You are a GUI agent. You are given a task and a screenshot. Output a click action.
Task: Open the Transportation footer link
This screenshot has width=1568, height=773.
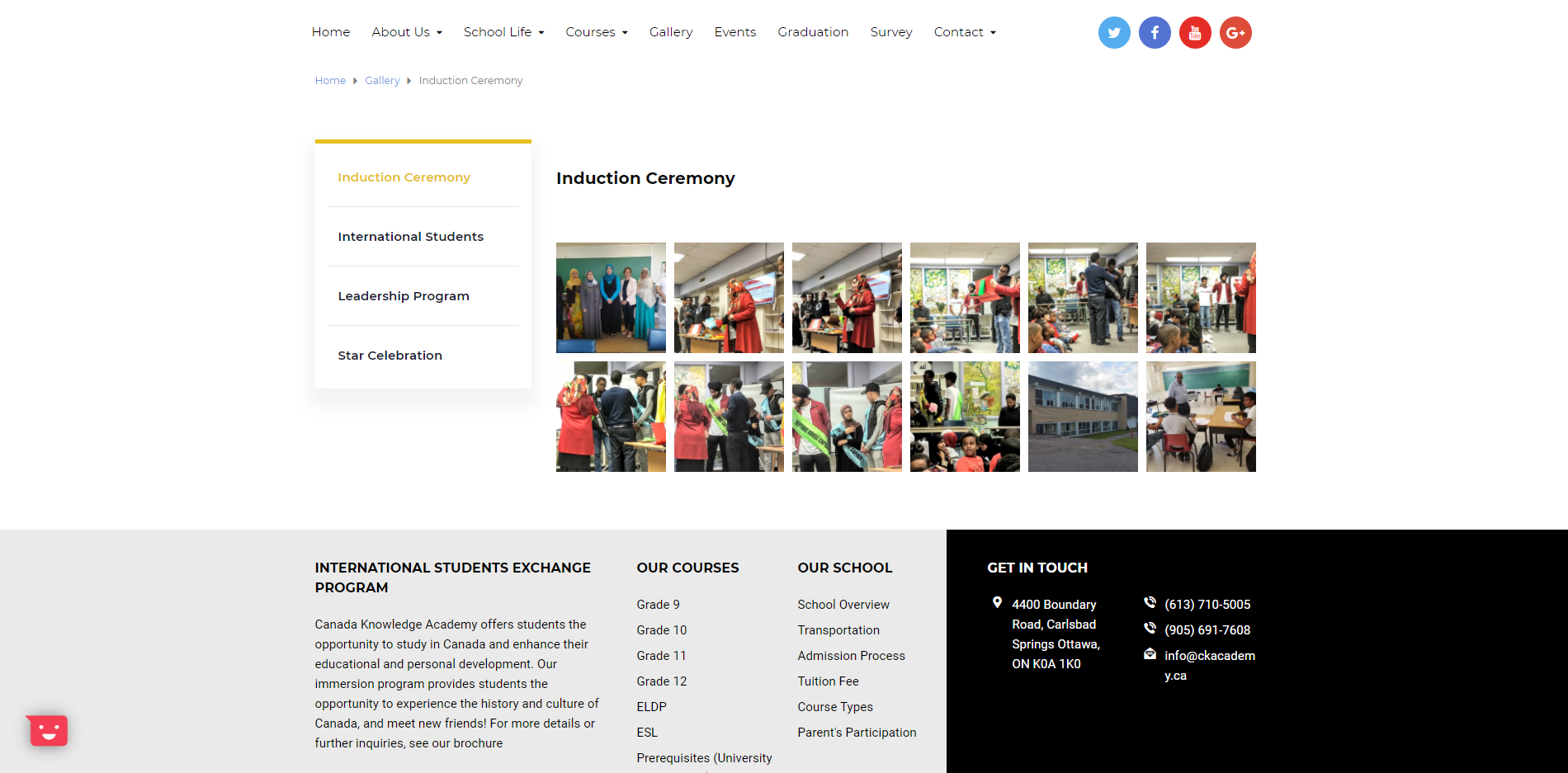(838, 630)
